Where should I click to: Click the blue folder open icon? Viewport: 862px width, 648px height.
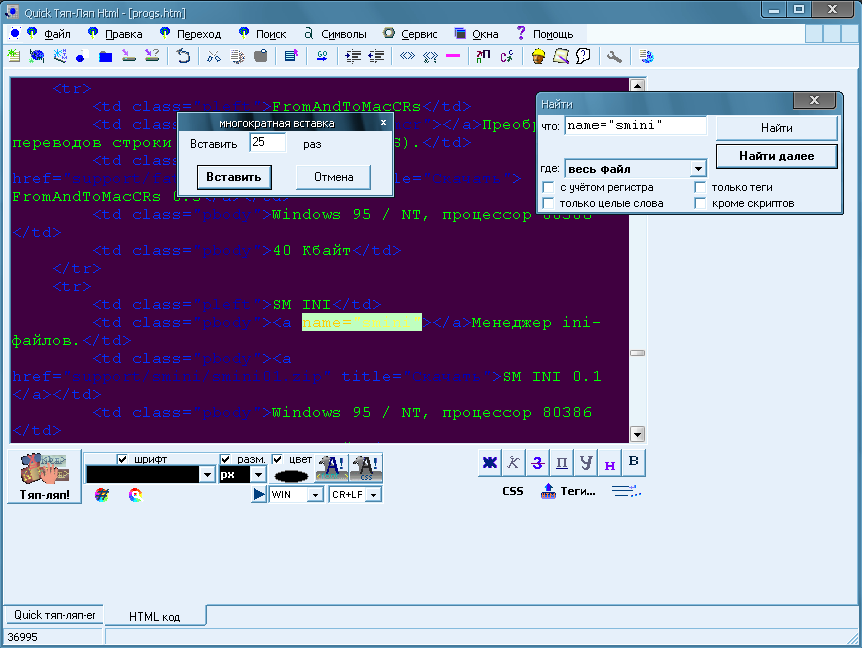click(105, 56)
